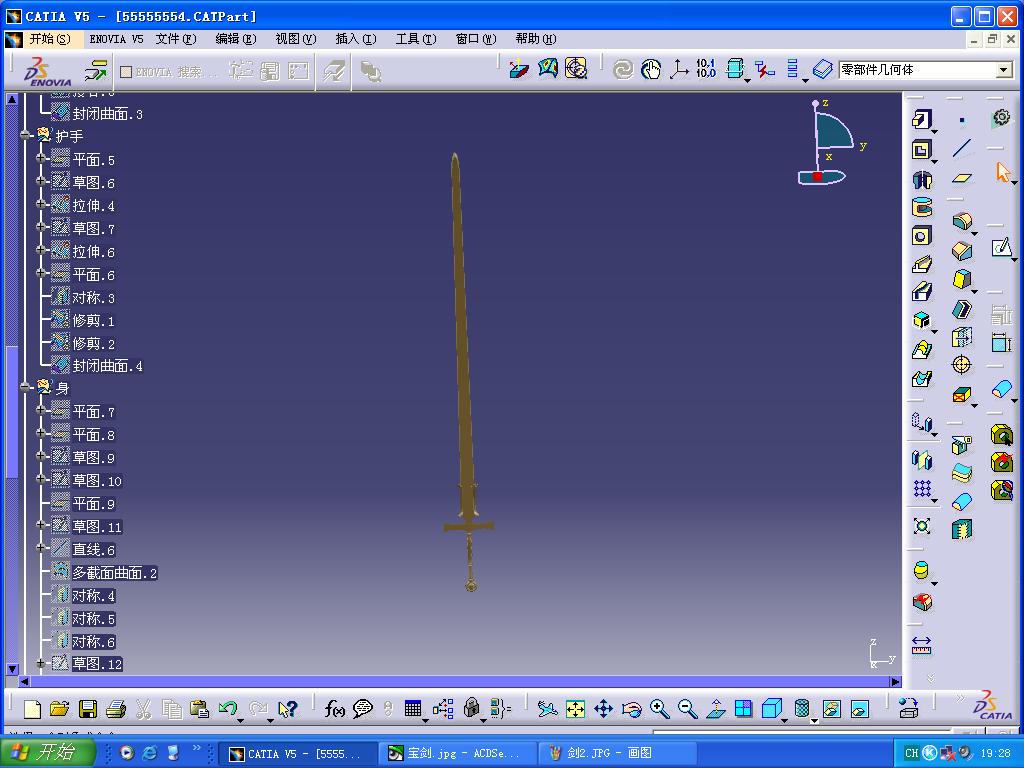The width and height of the screenshot is (1024, 768).
Task: Undo the last action
Action: point(228,709)
